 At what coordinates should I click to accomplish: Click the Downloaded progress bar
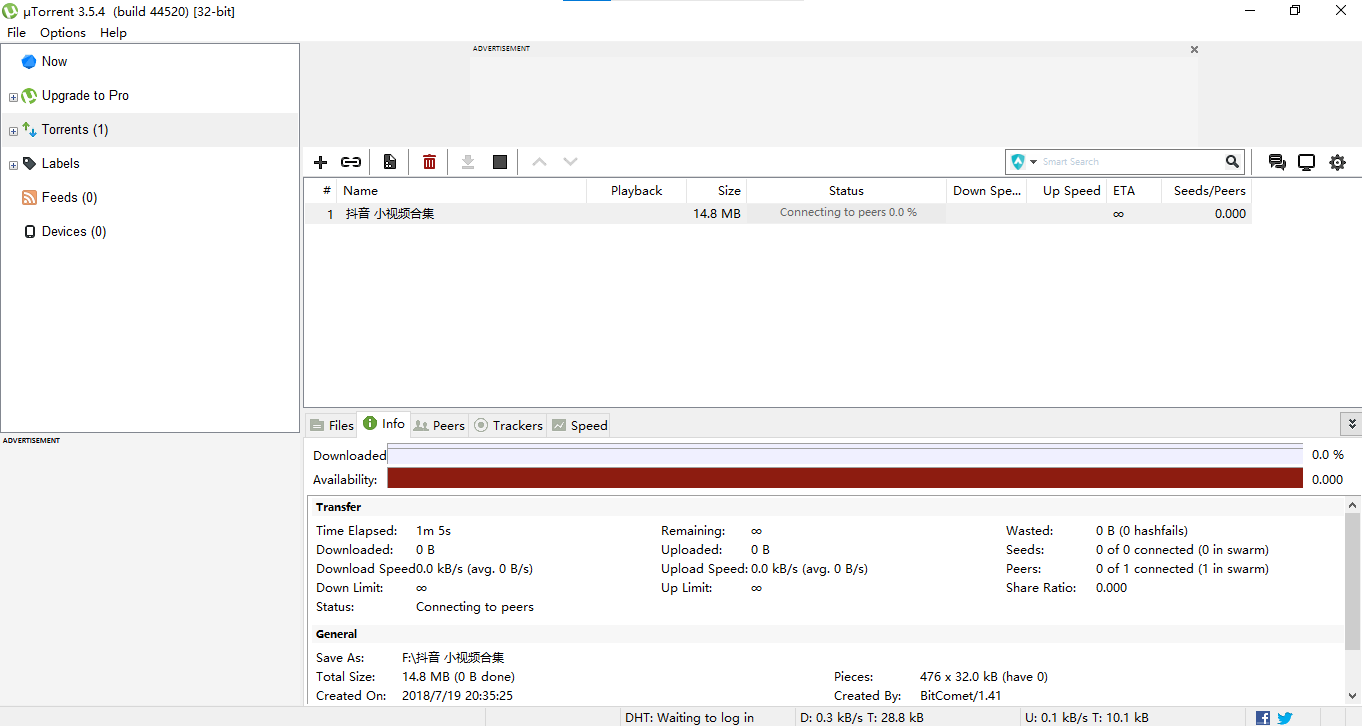[845, 455]
